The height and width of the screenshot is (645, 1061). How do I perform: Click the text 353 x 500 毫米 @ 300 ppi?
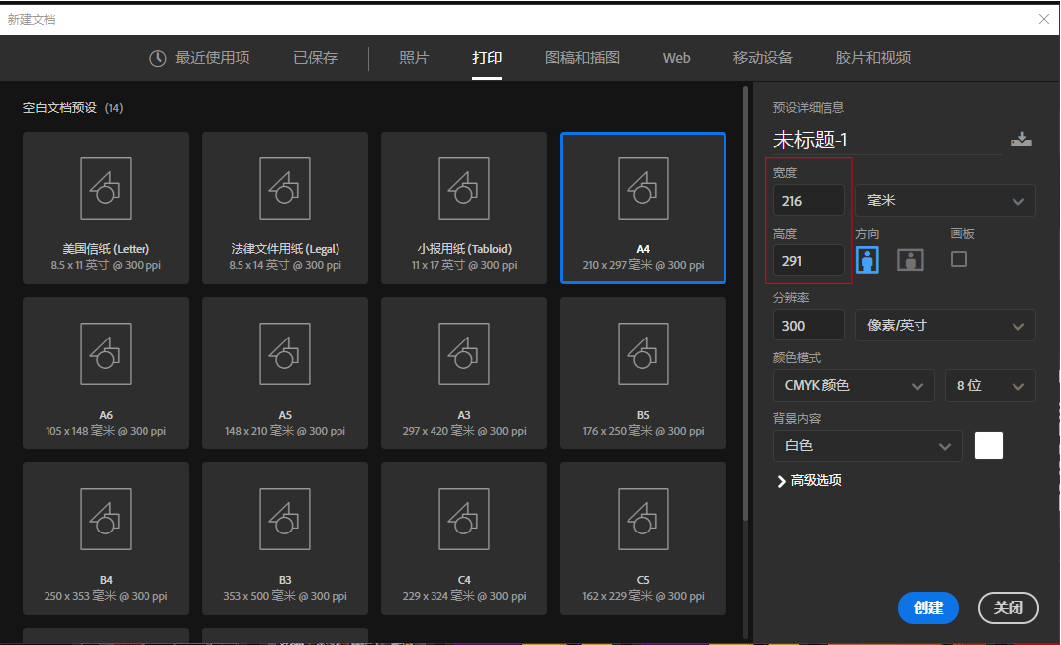click(285, 596)
